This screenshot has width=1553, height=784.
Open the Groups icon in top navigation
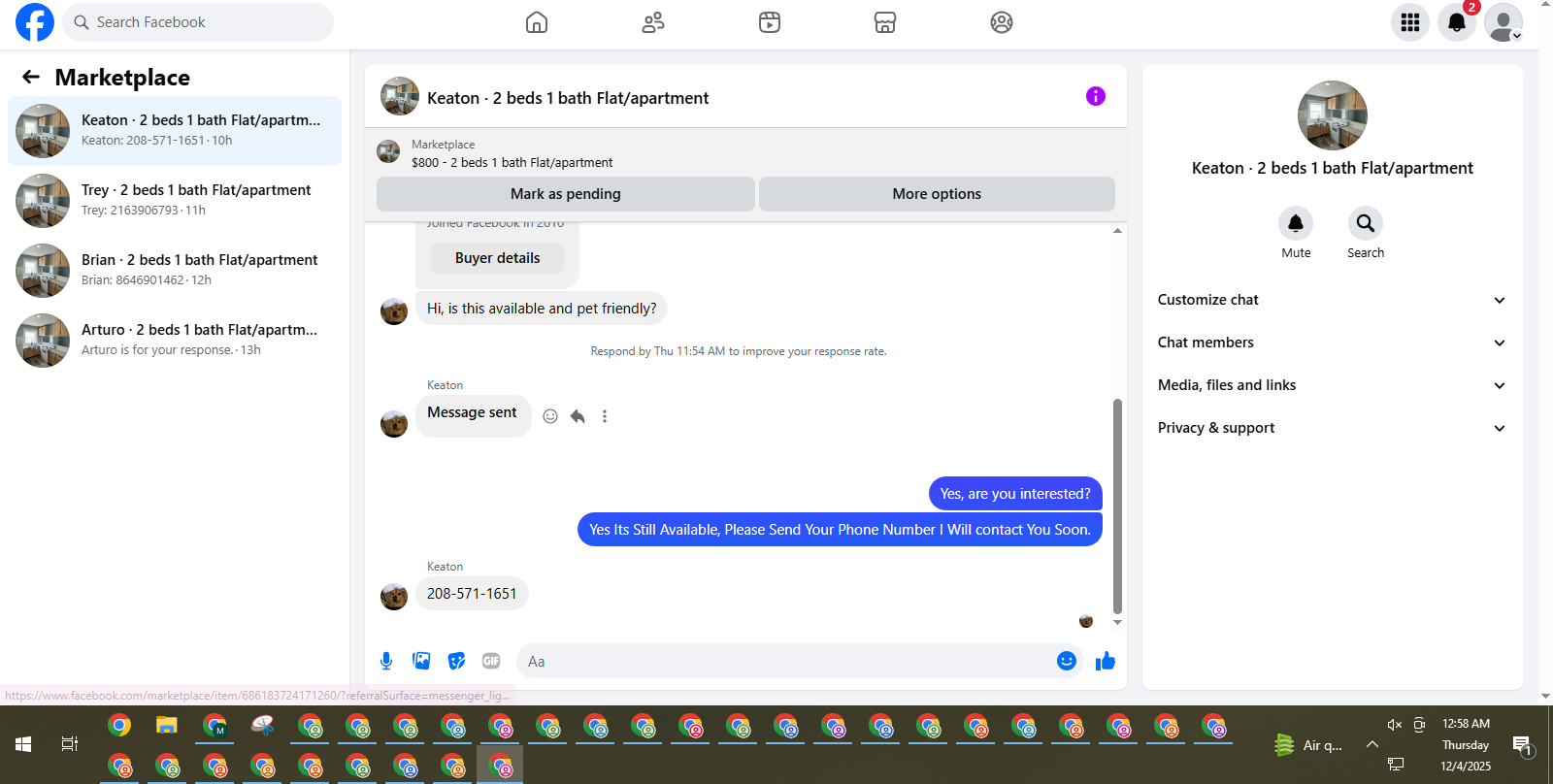1002,22
